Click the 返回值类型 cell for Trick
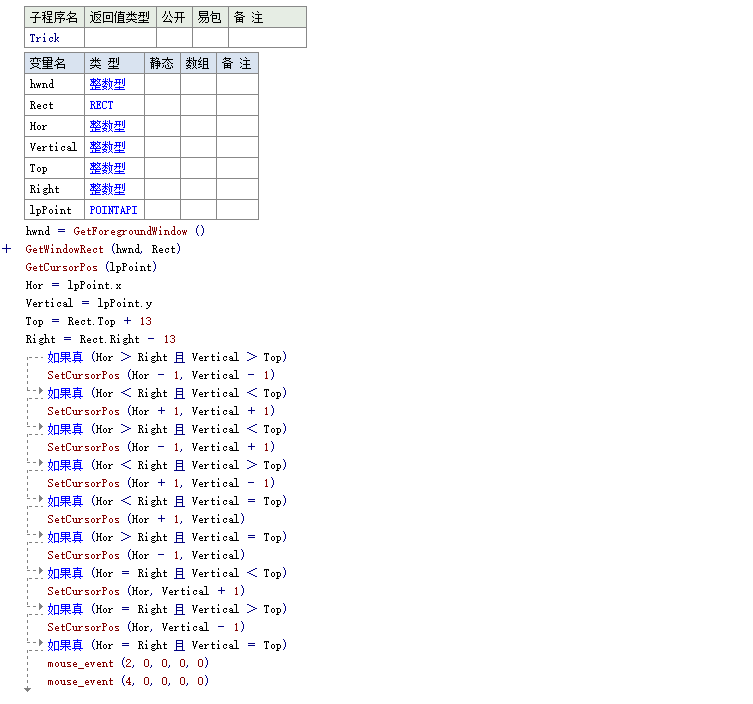753x704 pixels. (x=120, y=38)
